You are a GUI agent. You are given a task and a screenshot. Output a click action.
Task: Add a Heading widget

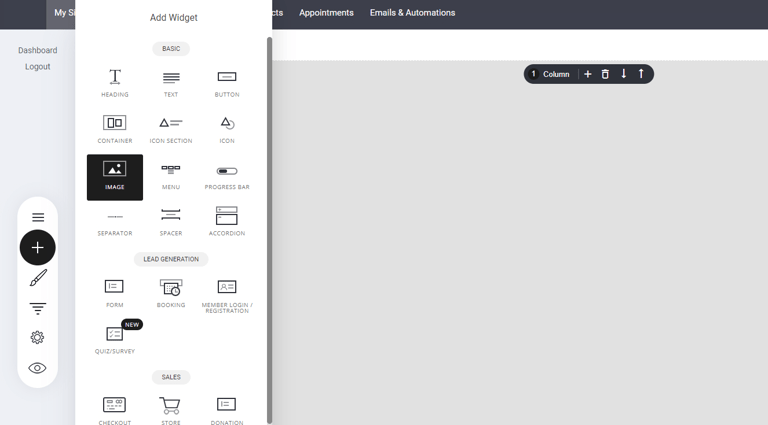pyautogui.click(x=115, y=83)
